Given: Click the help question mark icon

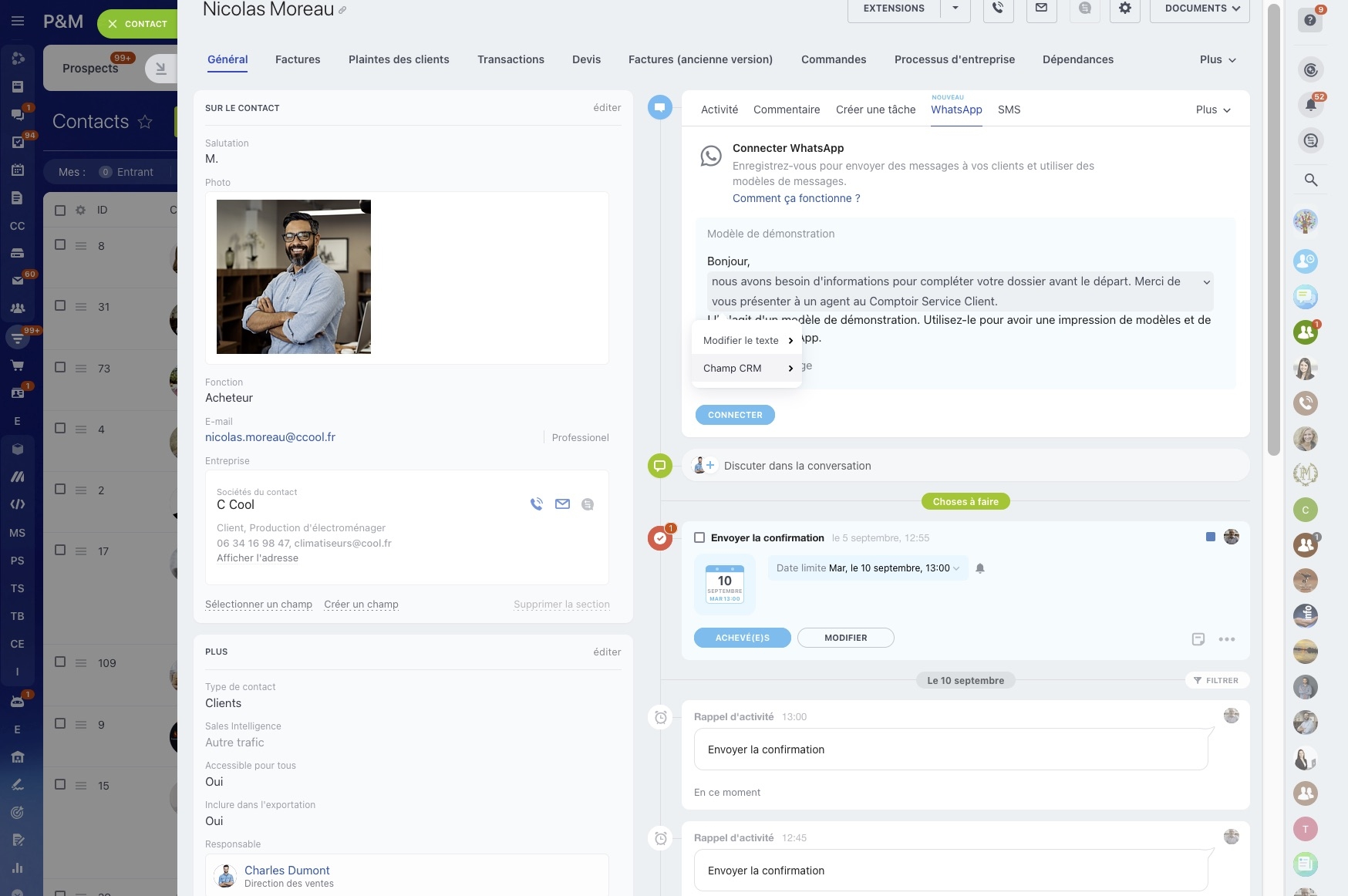Looking at the screenshot, I should tap(1310, 20).
